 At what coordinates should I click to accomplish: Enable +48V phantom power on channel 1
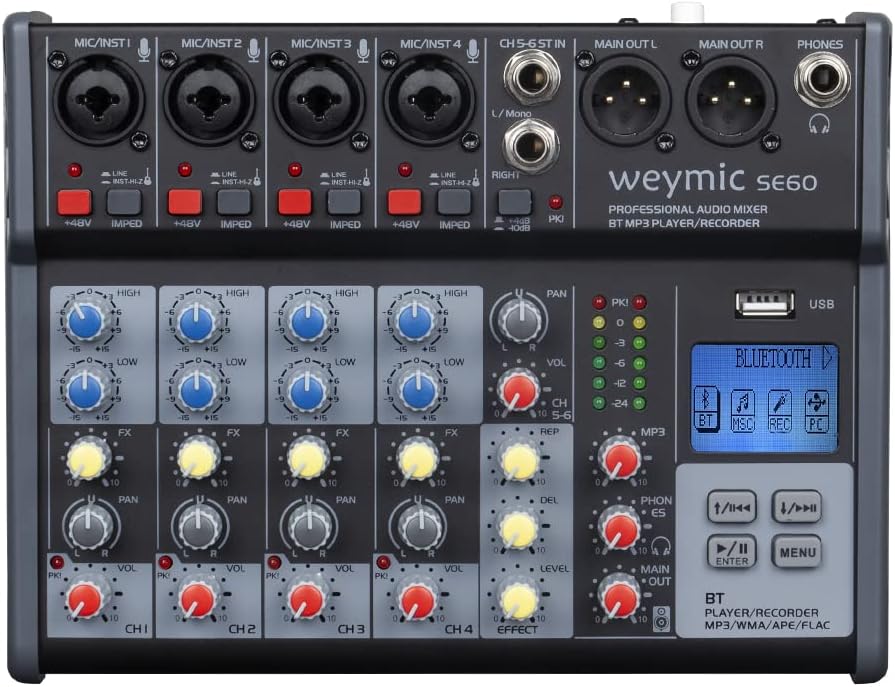74,203
